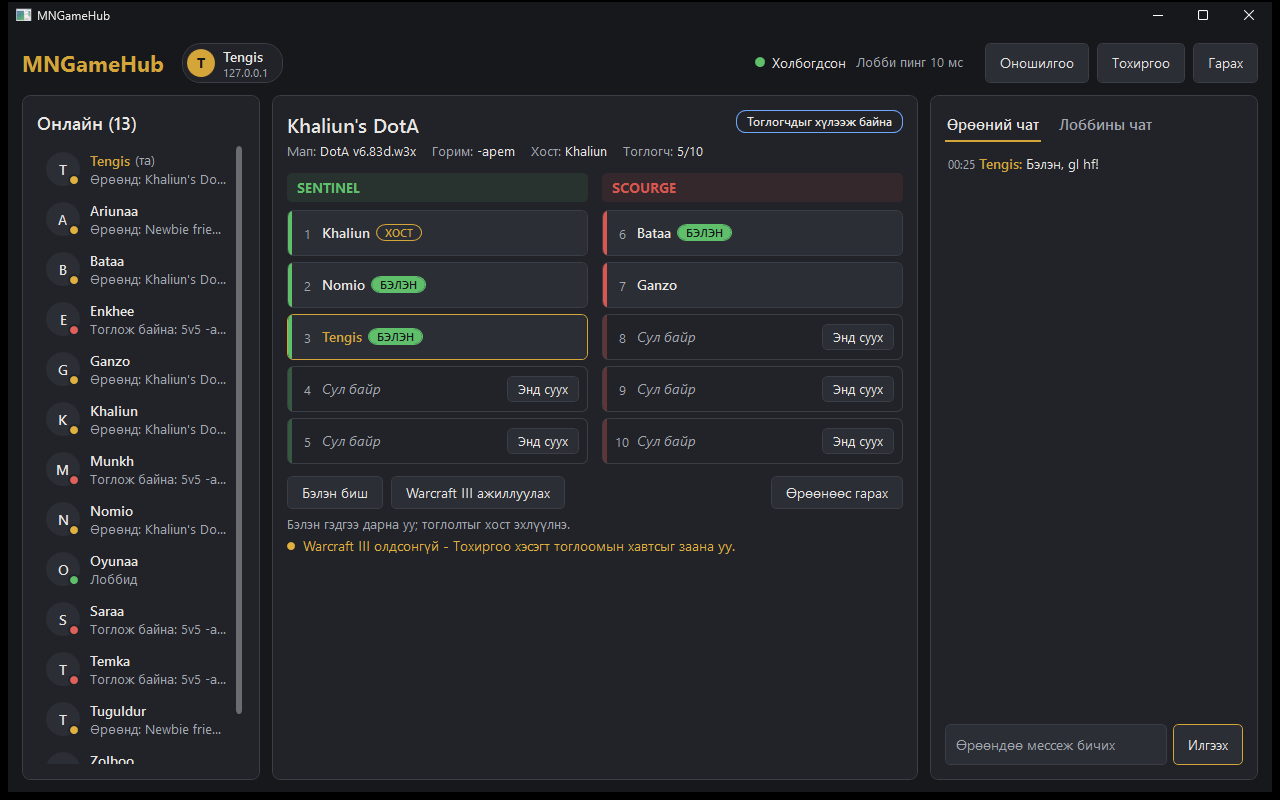This screenshot has height=800, width=1280.
Task: Leave the room via Өрөөнөөс гарах
Action: pos(837,493)
